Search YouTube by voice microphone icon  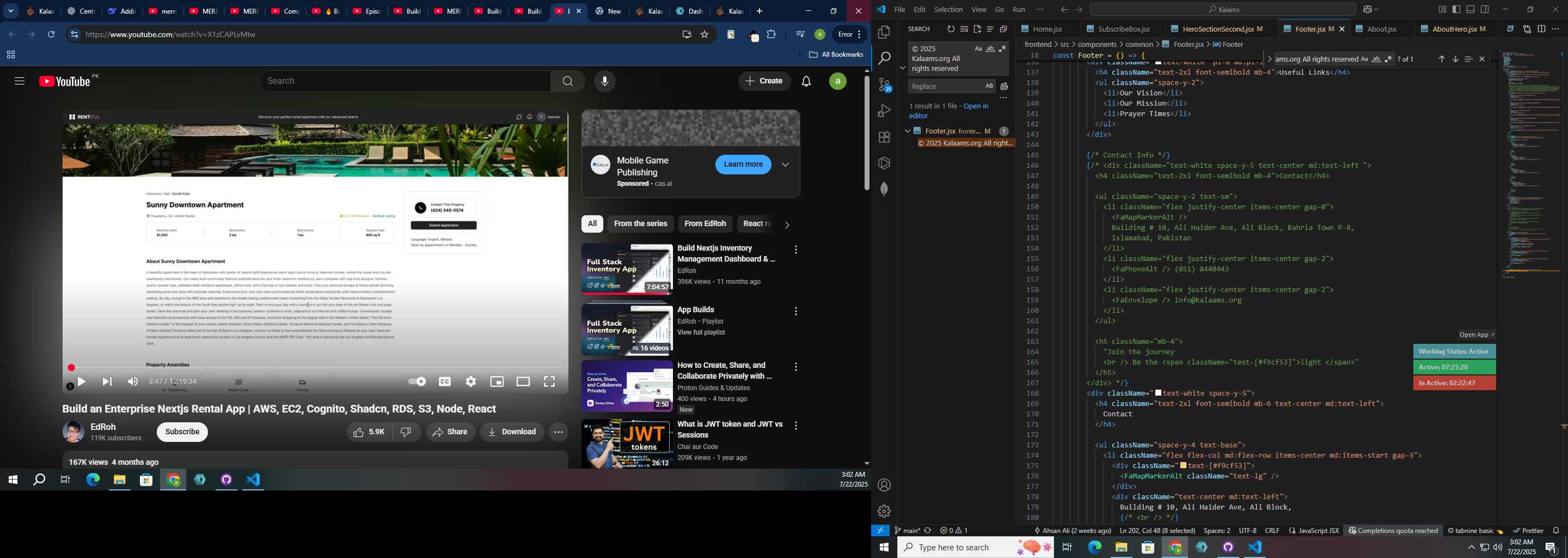click(x=604, y=82)
